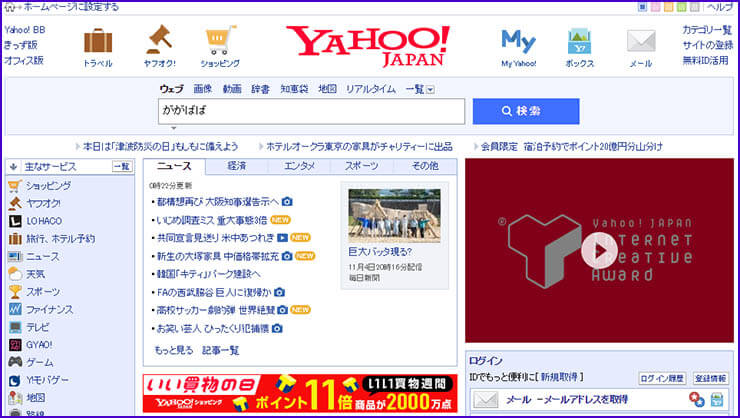Screen dimensions: 740x418
Task: Switch to the エンタメ news tab
Action: click(x=299, y=166)
